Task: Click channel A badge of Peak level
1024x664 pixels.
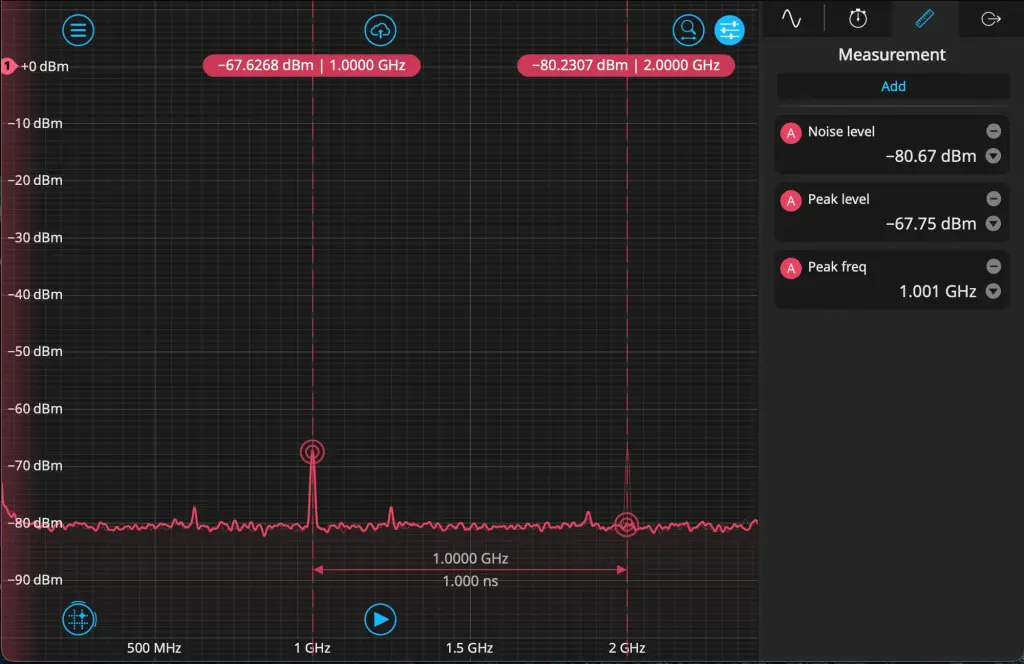Action: tap(791, 200)
